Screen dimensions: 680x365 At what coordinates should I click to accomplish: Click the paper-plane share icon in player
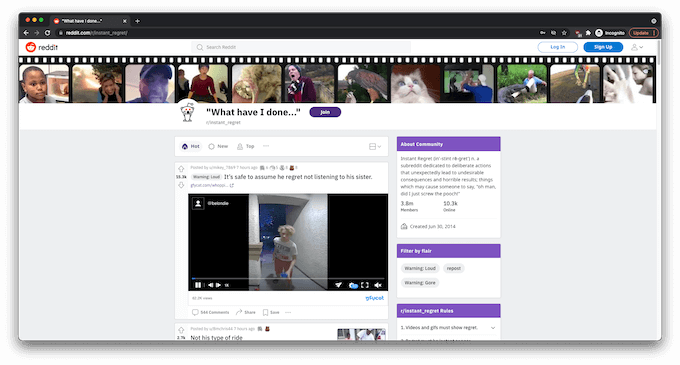pyautogui.click(x=338, y=285)
